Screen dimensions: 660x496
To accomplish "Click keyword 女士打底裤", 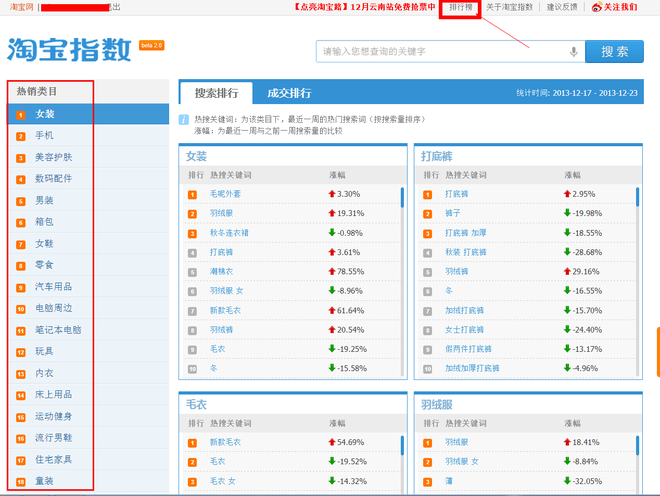I will [x=464, y=330].
